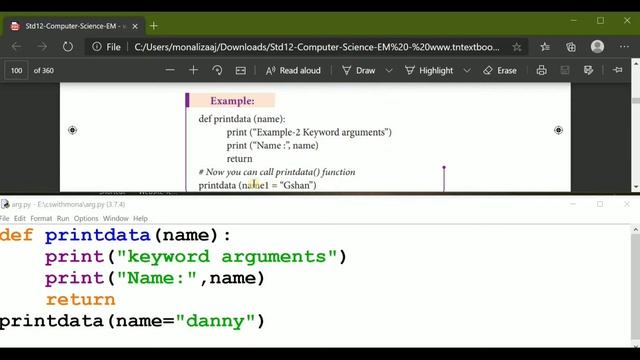Open the Favorites list
The width and height of the screenshot is (640, 360).
(545, 47)
